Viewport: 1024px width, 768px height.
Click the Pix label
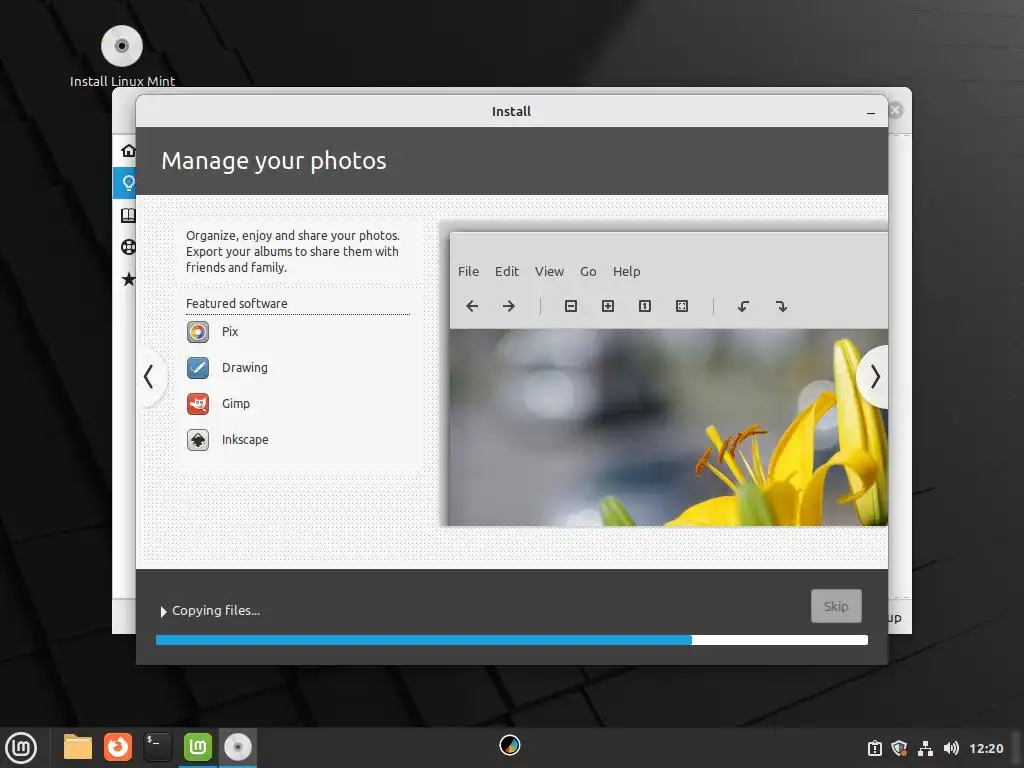[230, 332]
